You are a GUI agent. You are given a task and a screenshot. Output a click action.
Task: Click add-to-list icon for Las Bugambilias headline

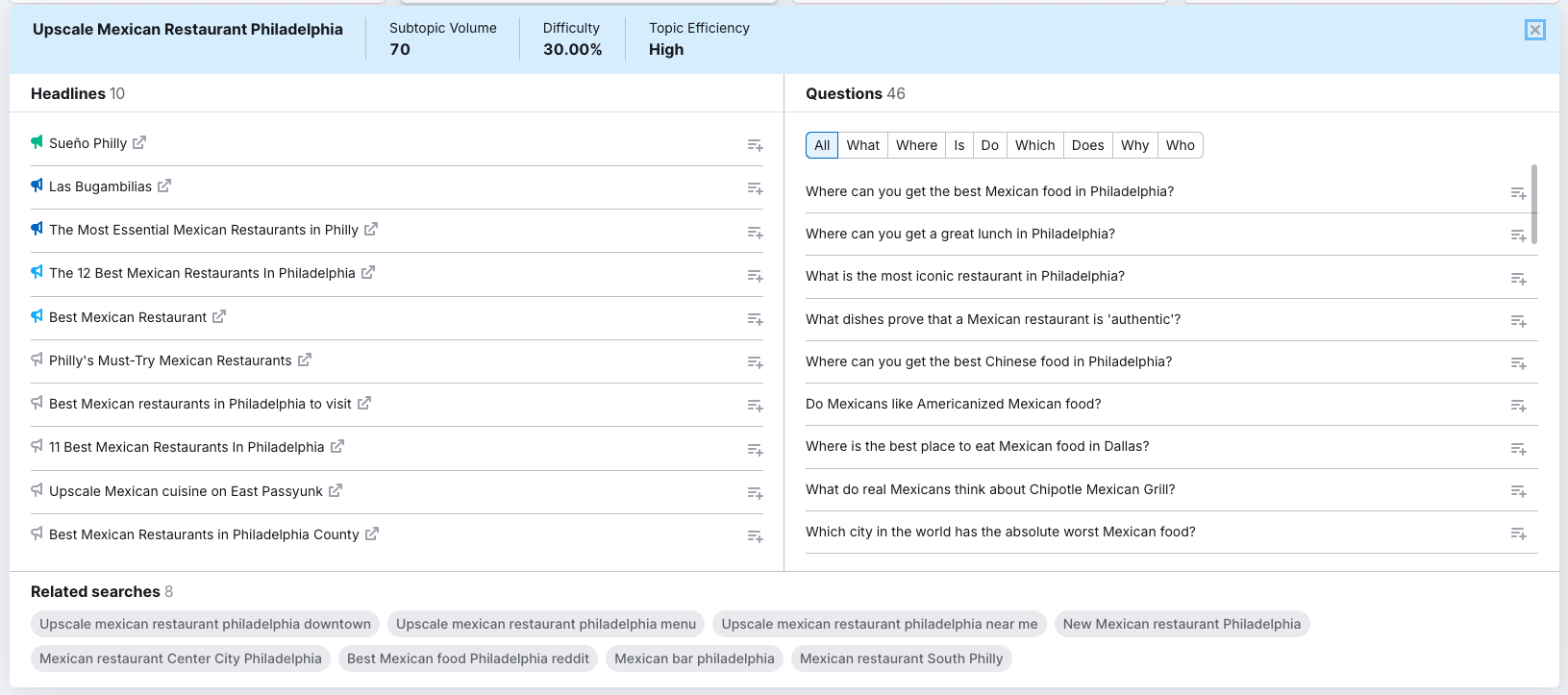755,188
